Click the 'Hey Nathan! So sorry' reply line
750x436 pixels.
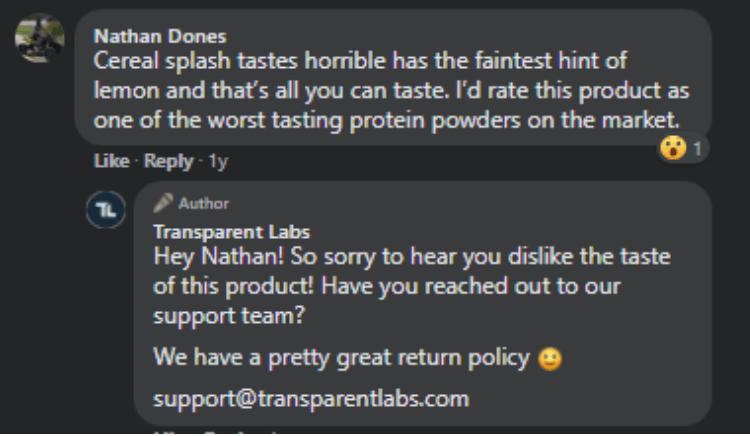coord(412,257)
